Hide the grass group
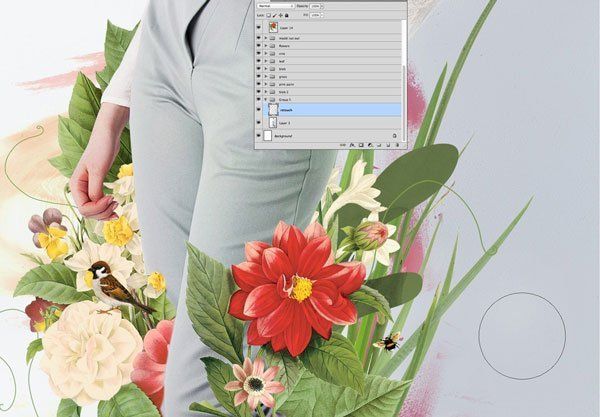 tap(259, 77)
